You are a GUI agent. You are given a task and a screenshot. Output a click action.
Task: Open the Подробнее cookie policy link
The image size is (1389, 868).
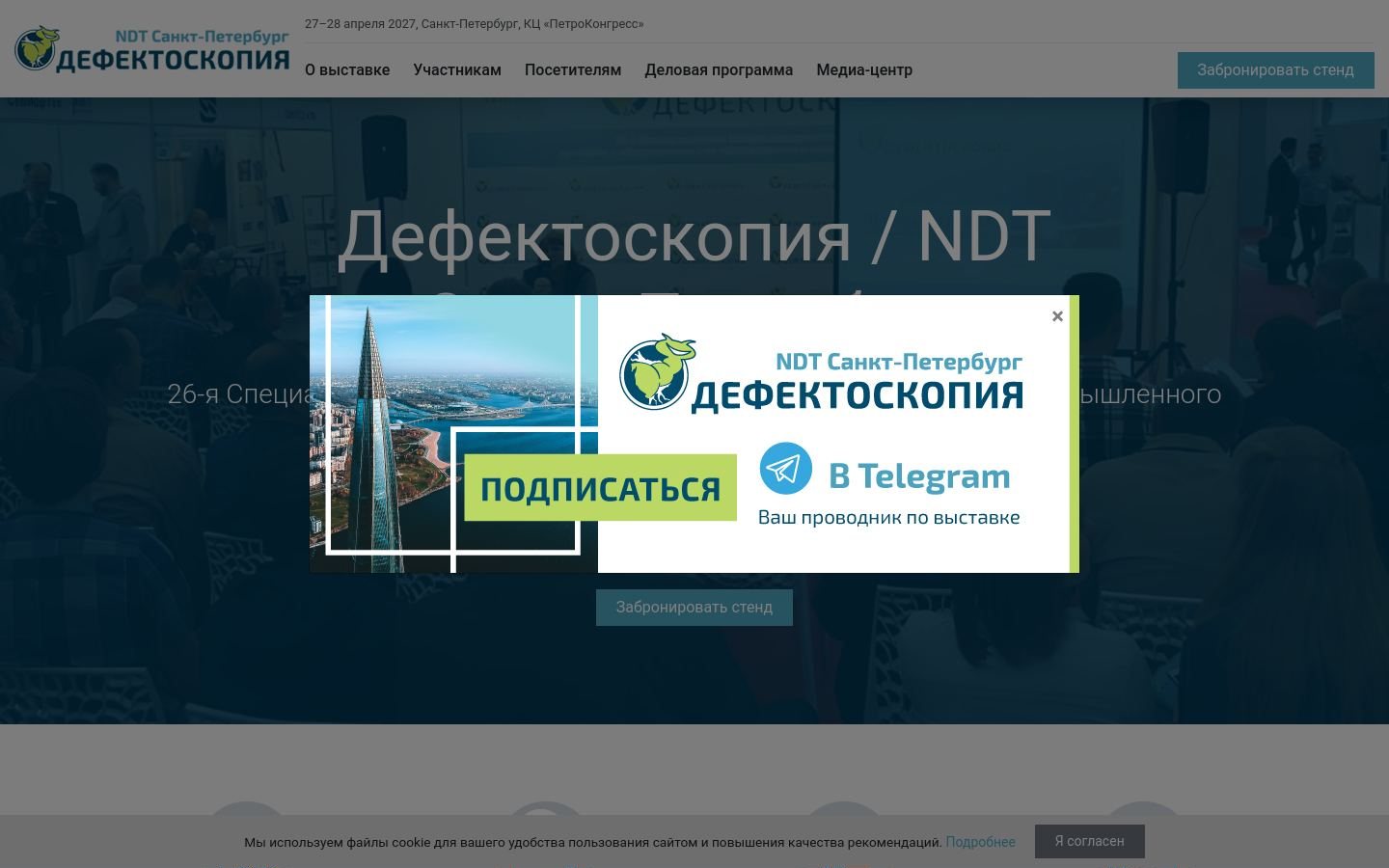(980, 842)
